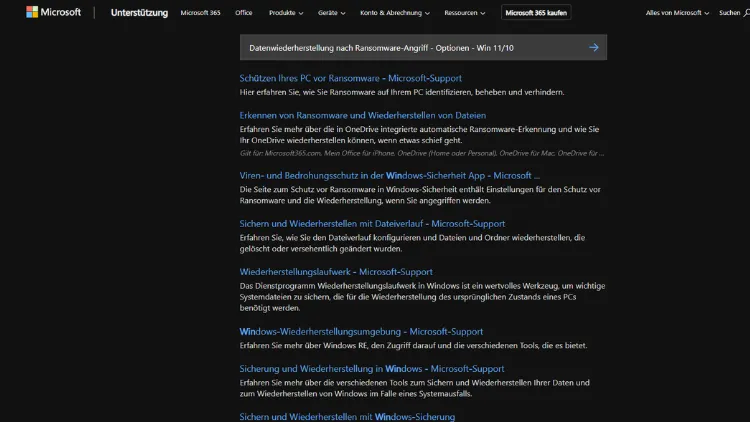Open Schützen Ihres PC vor Ransomware link
Image resolution: width=750 pixels, height=422 pixels.
351,78
